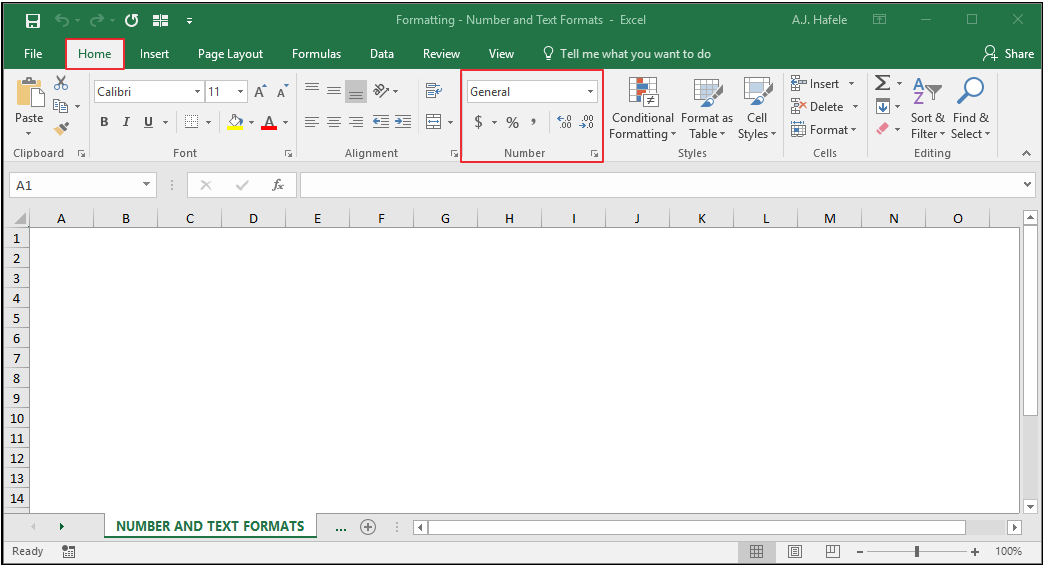Open the font size dropdown
Viewport: 1047px width, 569px height.
pos(240,91)
